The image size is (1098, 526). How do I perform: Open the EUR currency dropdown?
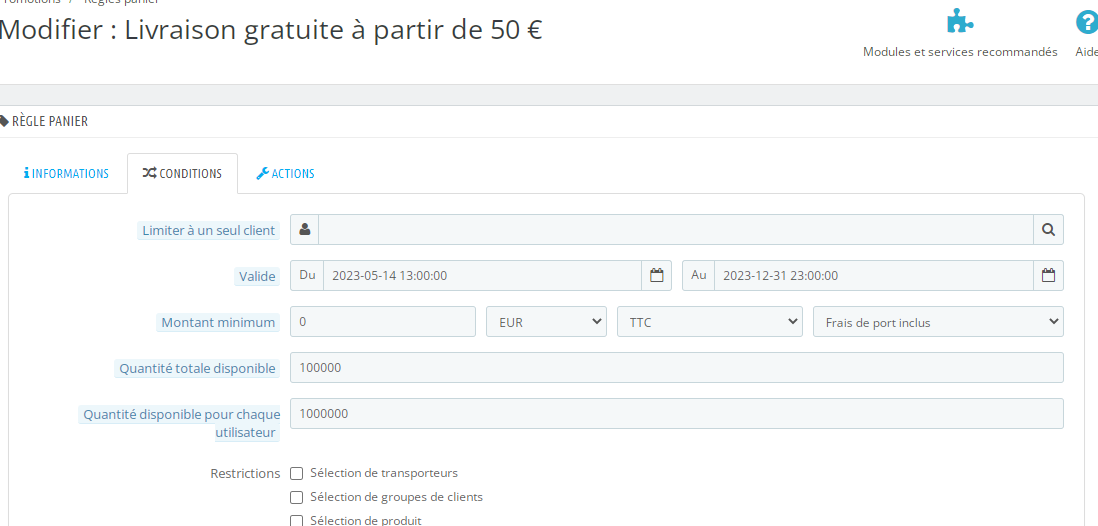click(546, 321)
